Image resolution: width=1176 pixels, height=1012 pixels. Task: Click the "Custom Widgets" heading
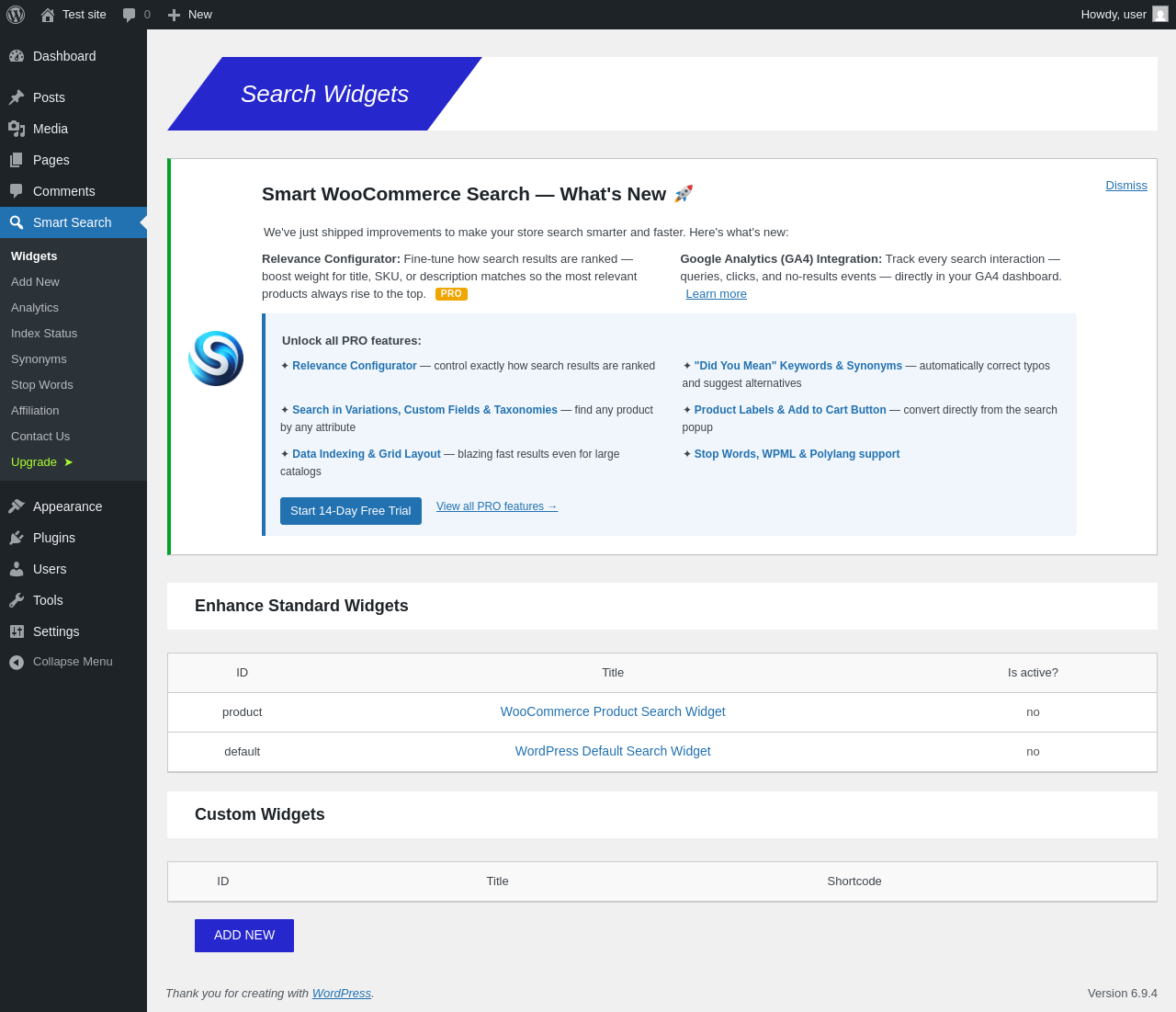tap(260, 814)
